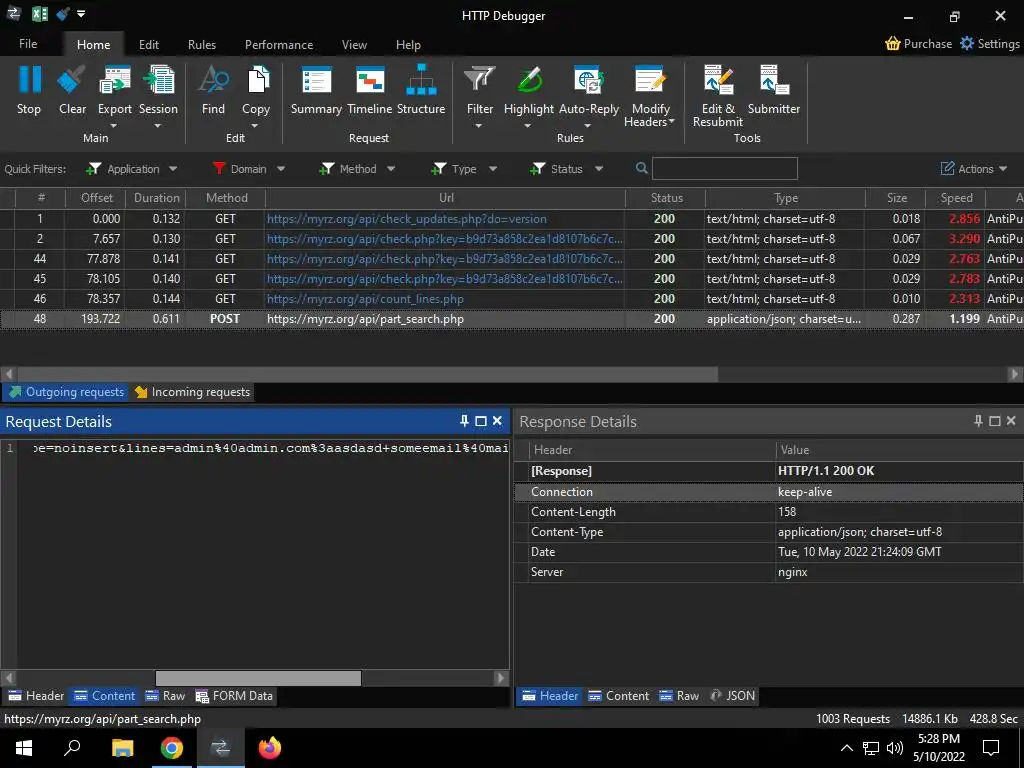This screenshot has width=1024, height=768.
Task: Maximize the Response Details panel
Action: (x=995, y=421)
